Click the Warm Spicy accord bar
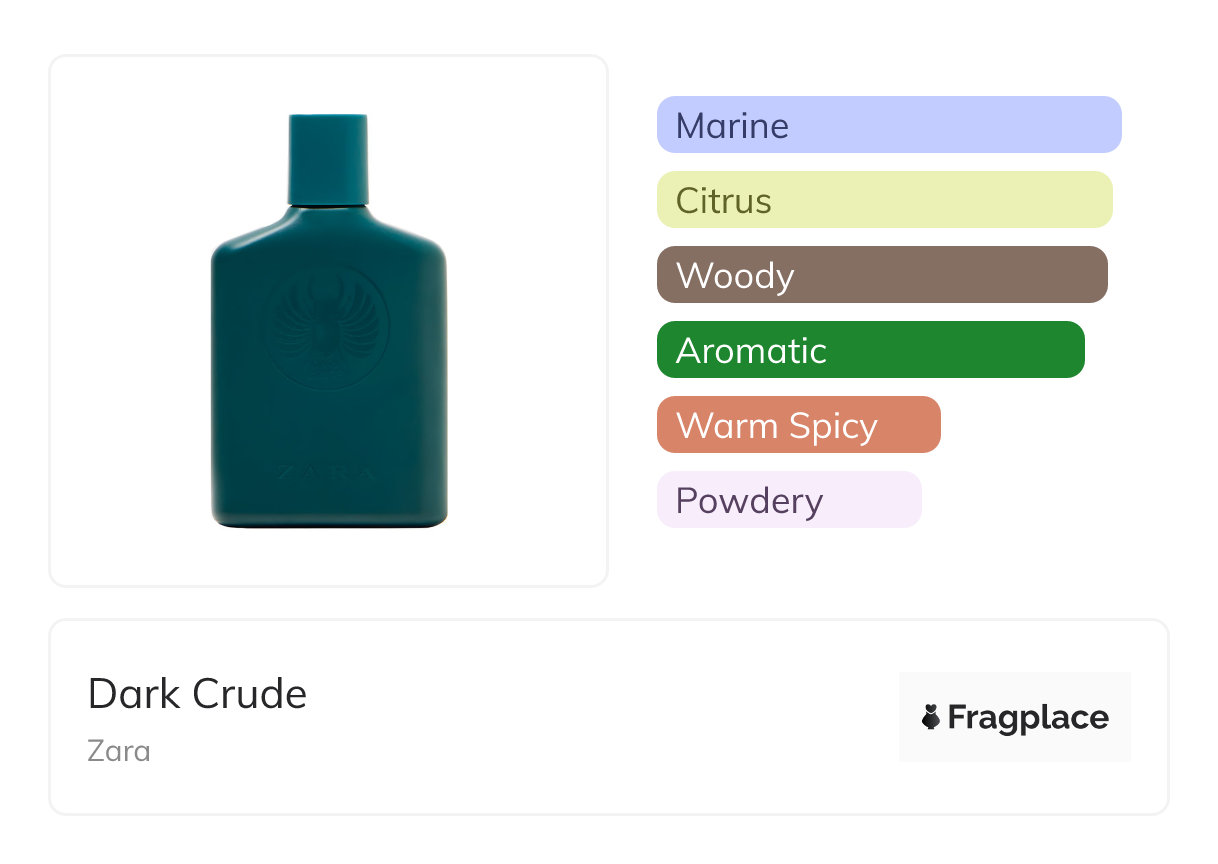The image size is (1218, 864). pos(798,425)
